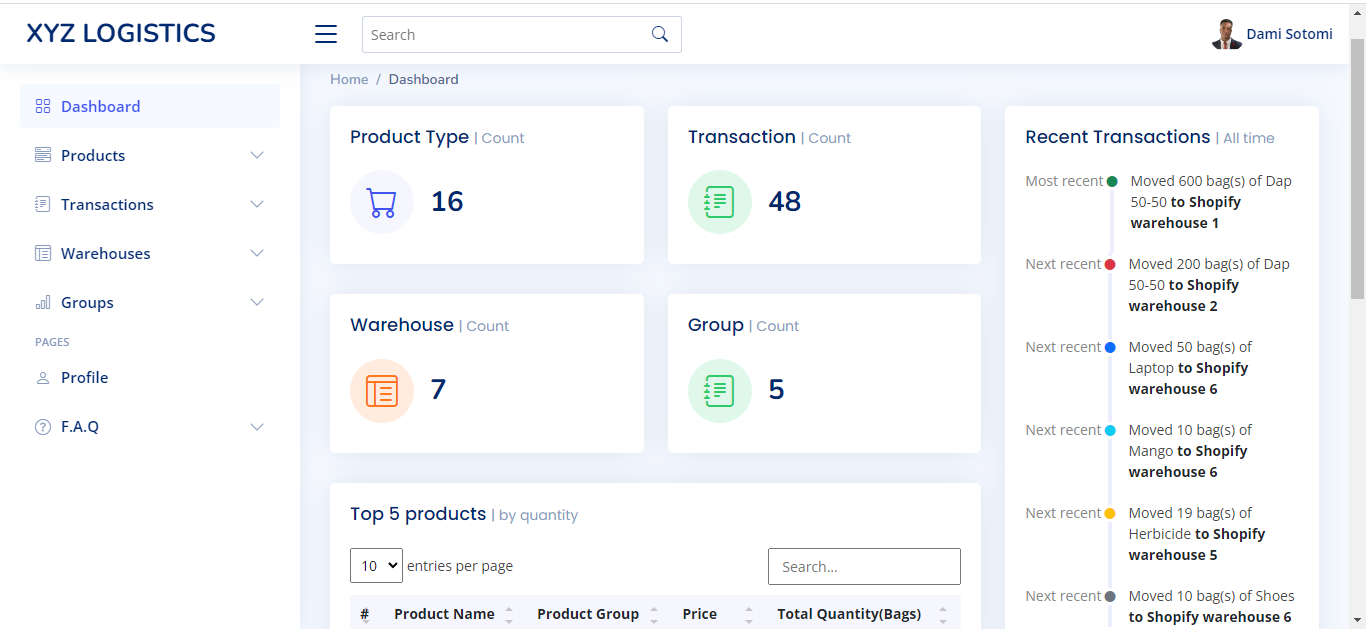Click inside the table Search field
The width and height of the screenshot is (1366, 629).
863,566
